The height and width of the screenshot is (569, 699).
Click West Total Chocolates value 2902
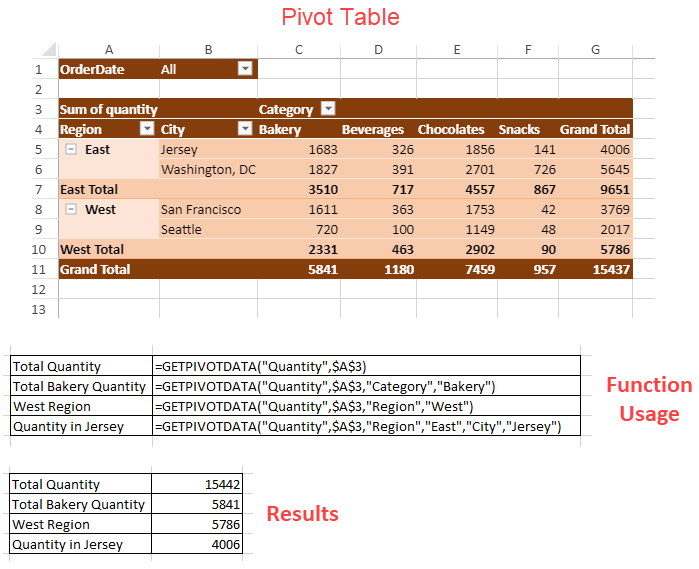457,249
